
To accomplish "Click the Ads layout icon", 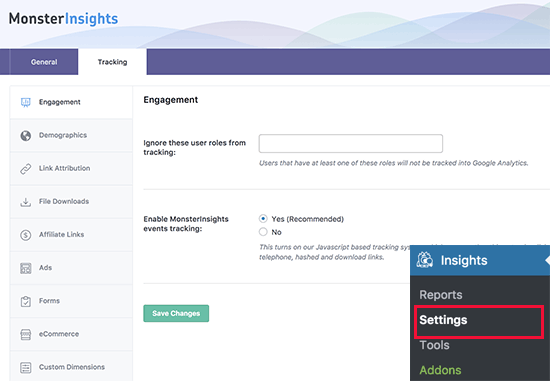I will [26, 268].
